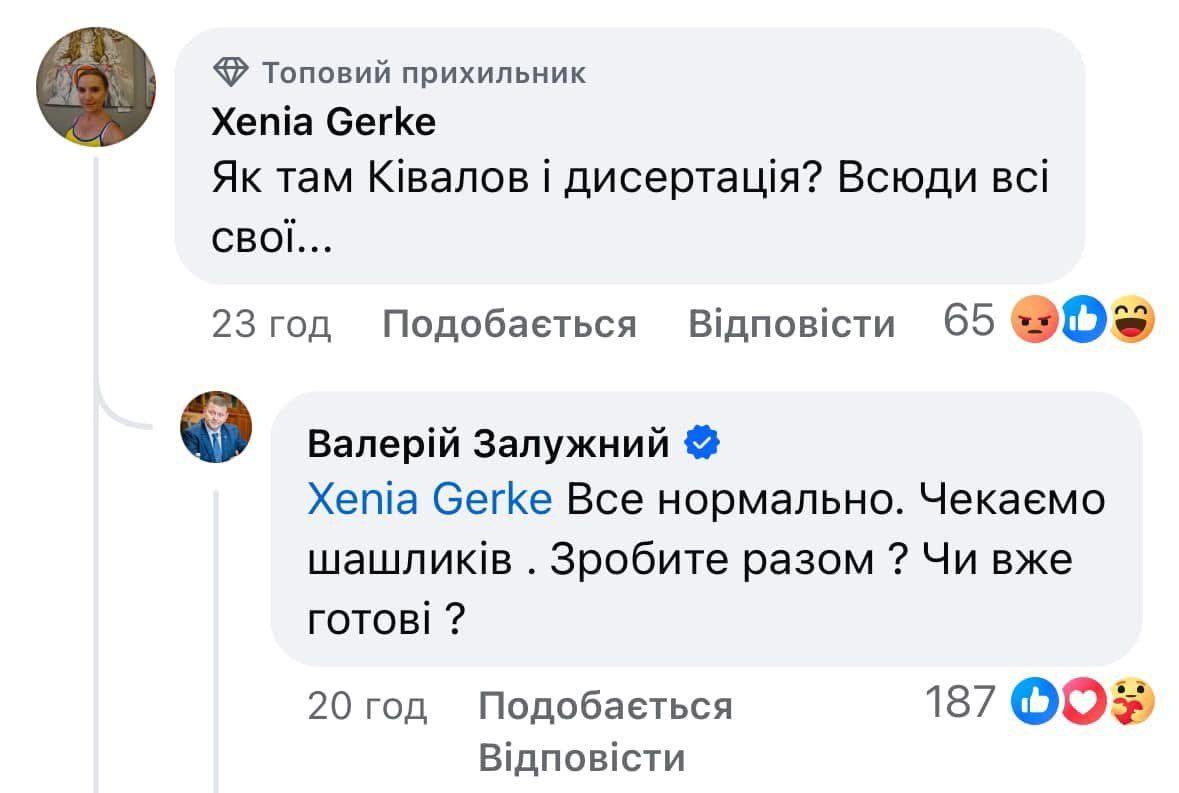Screen dimensions: 1179x793
Task: Open Xenia Gerke's profile picture
Action: (96, 87)
